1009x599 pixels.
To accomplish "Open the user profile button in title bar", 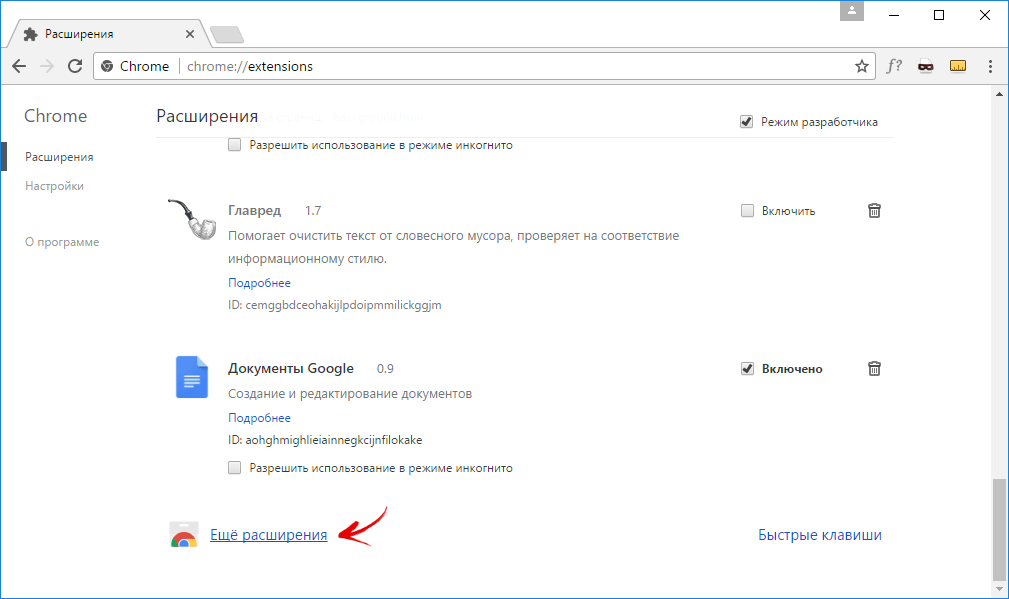I will coord(851,10).
